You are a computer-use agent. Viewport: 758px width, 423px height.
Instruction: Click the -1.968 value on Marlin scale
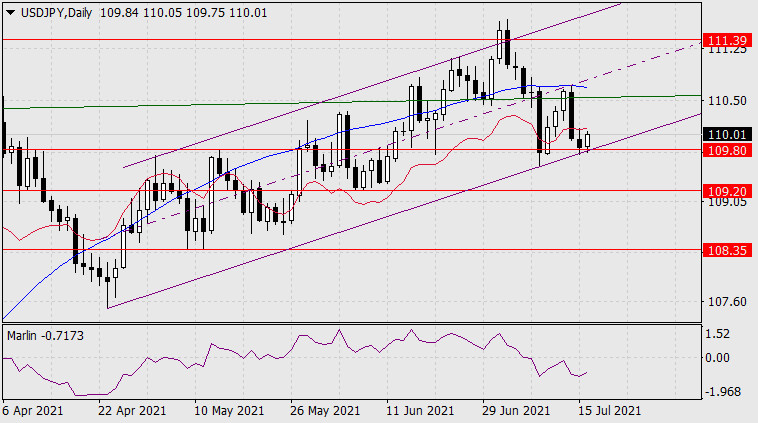tap(723, 392)
